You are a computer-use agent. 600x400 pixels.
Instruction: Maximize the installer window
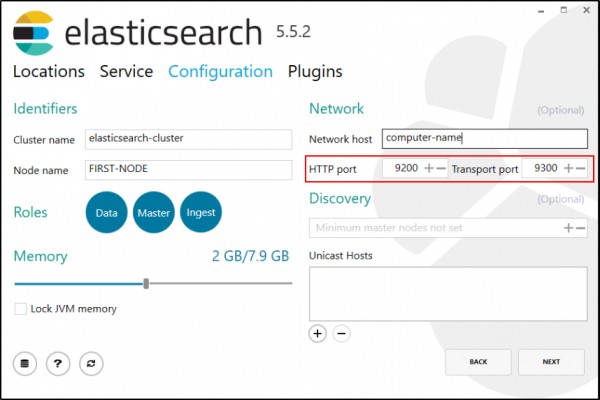tap(564, 10)
